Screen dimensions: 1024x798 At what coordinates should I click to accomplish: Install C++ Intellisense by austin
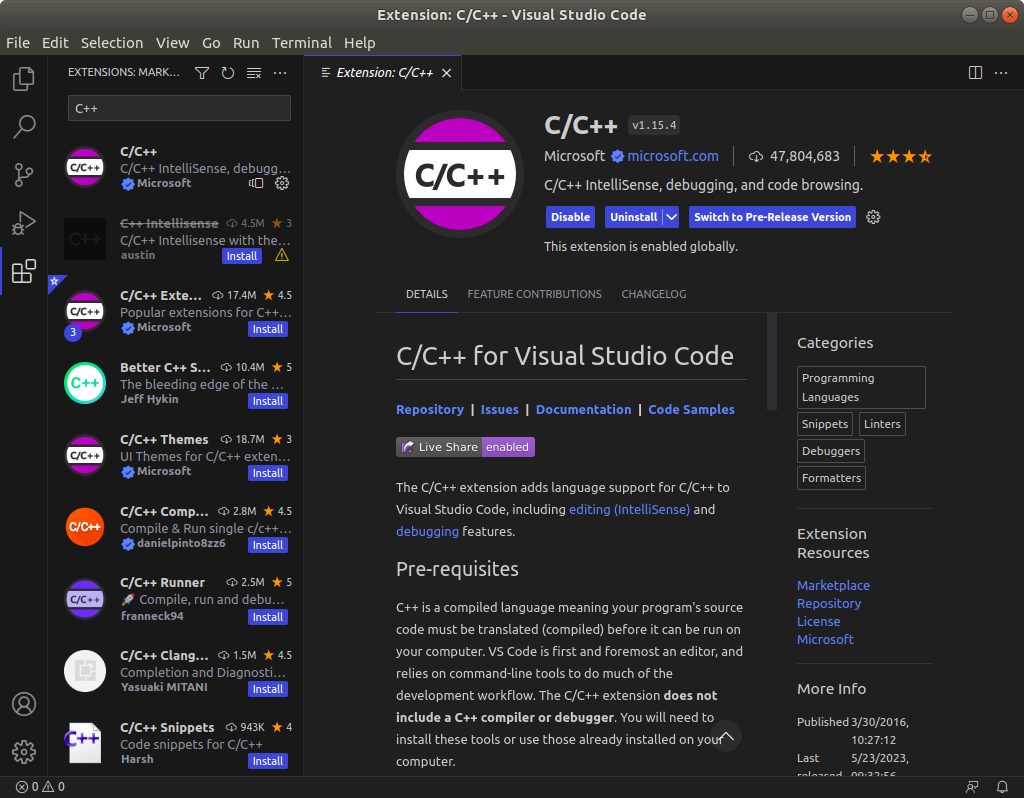(x=242, y=256)
